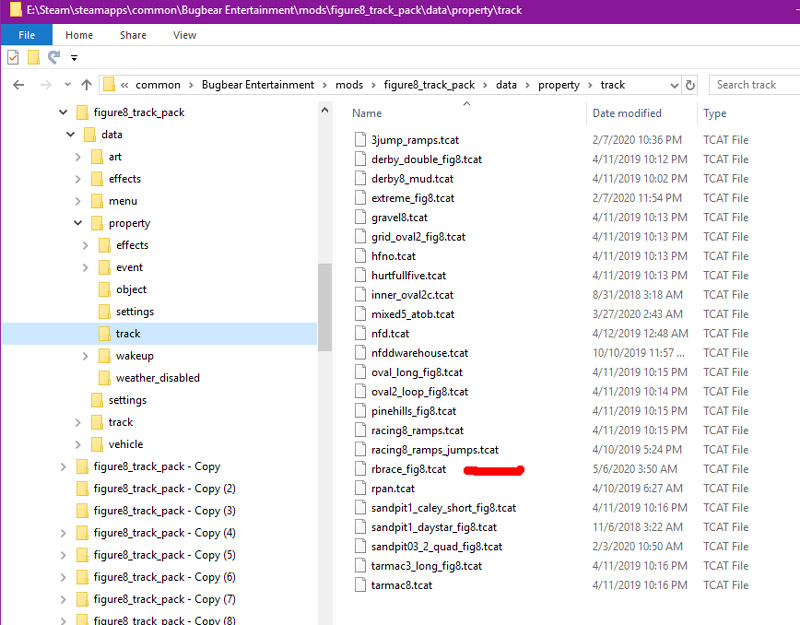800x625 pixels.
Task: Switch to the Share ribbon tab
Action: coord(133,35)
